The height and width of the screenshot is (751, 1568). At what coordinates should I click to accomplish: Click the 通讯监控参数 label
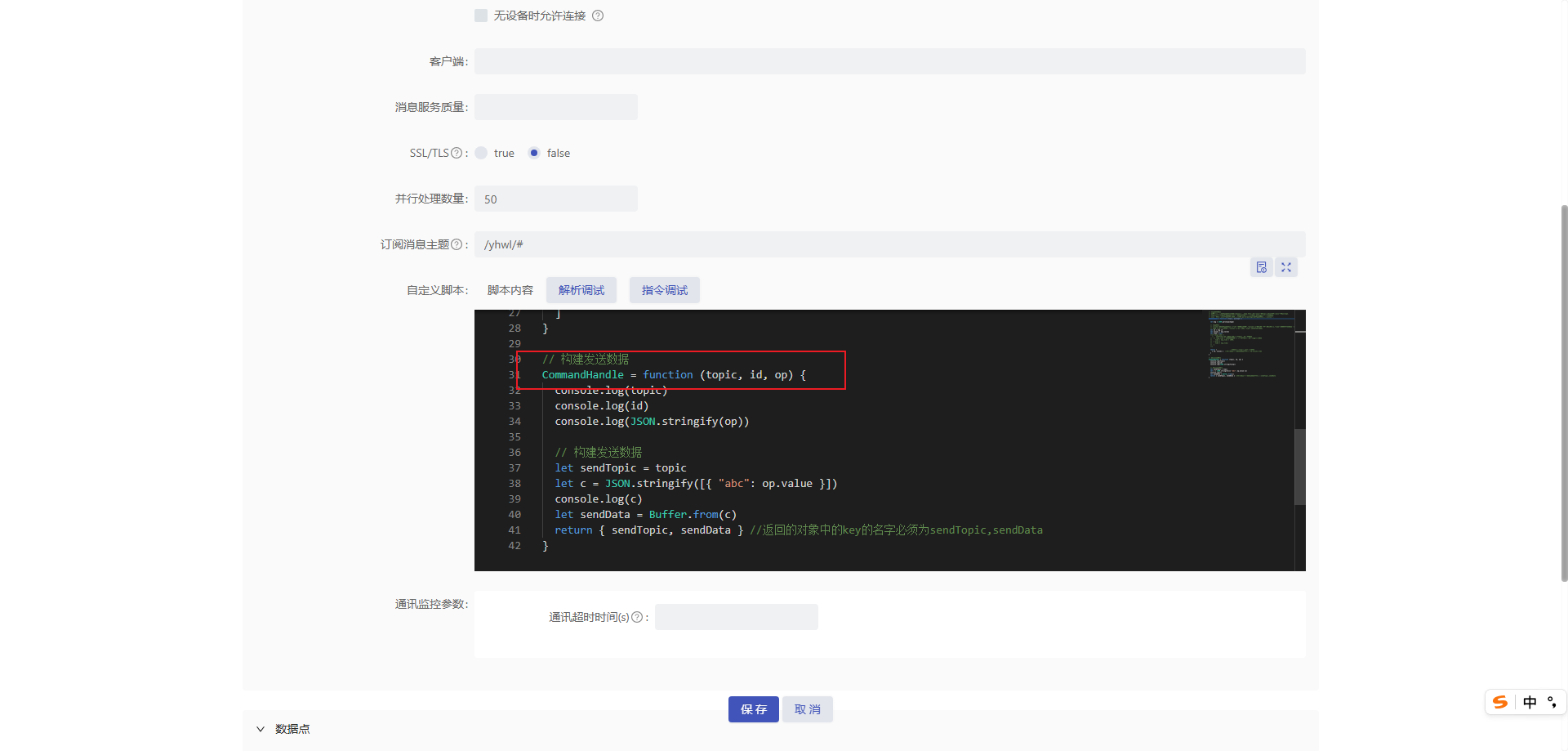pyautogui.click(x=431, y=604)
